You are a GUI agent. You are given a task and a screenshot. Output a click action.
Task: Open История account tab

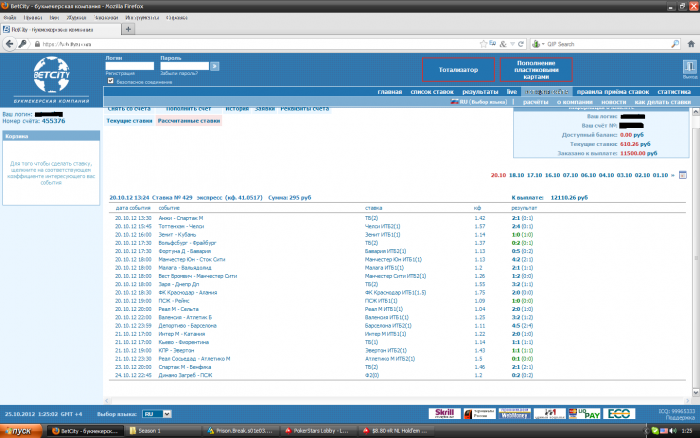237,109
